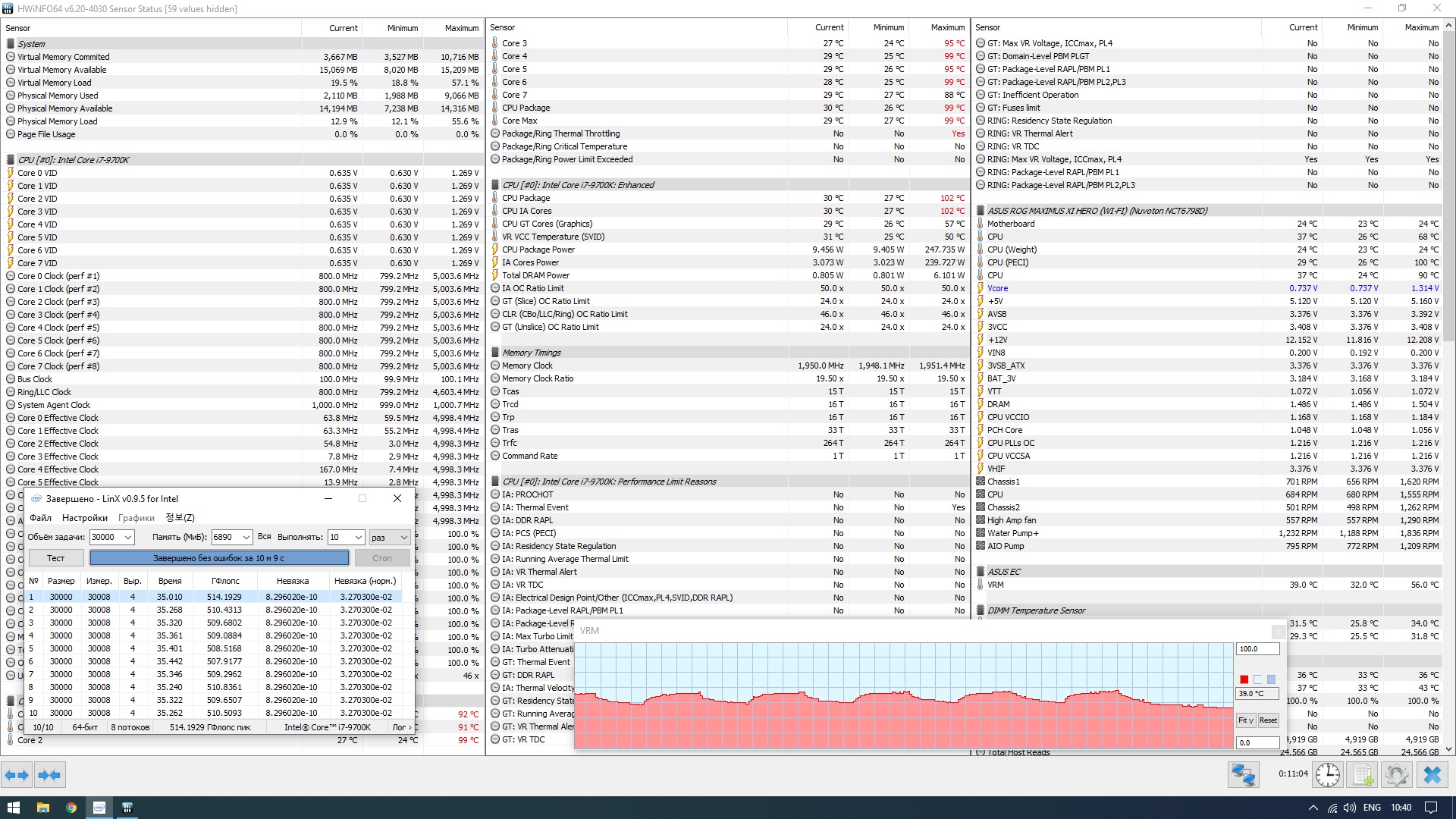Click the collapse columns arrows icon
Screen dimensions: 1456x819
(x=49, y=775)
